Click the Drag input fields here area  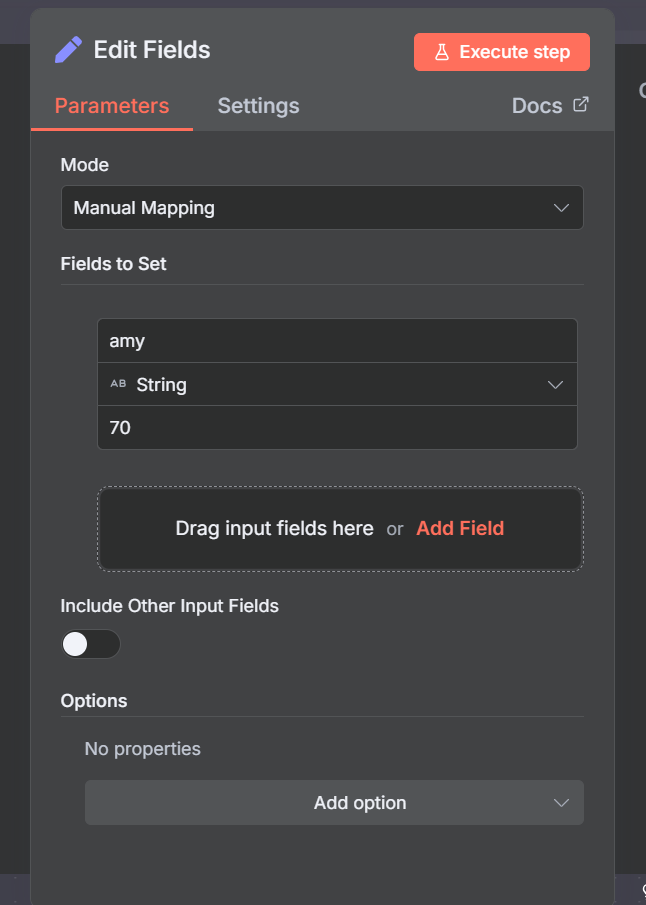274,529
